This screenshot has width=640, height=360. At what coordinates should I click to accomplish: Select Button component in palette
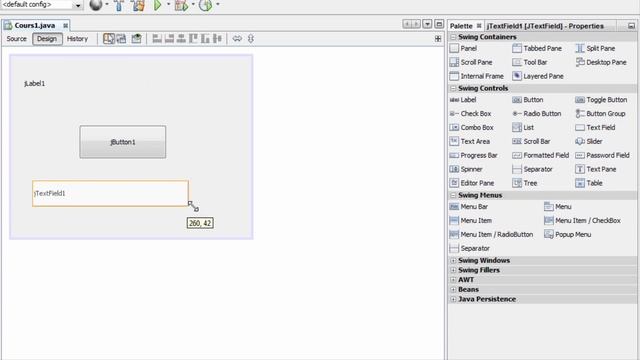pos(528,100)
